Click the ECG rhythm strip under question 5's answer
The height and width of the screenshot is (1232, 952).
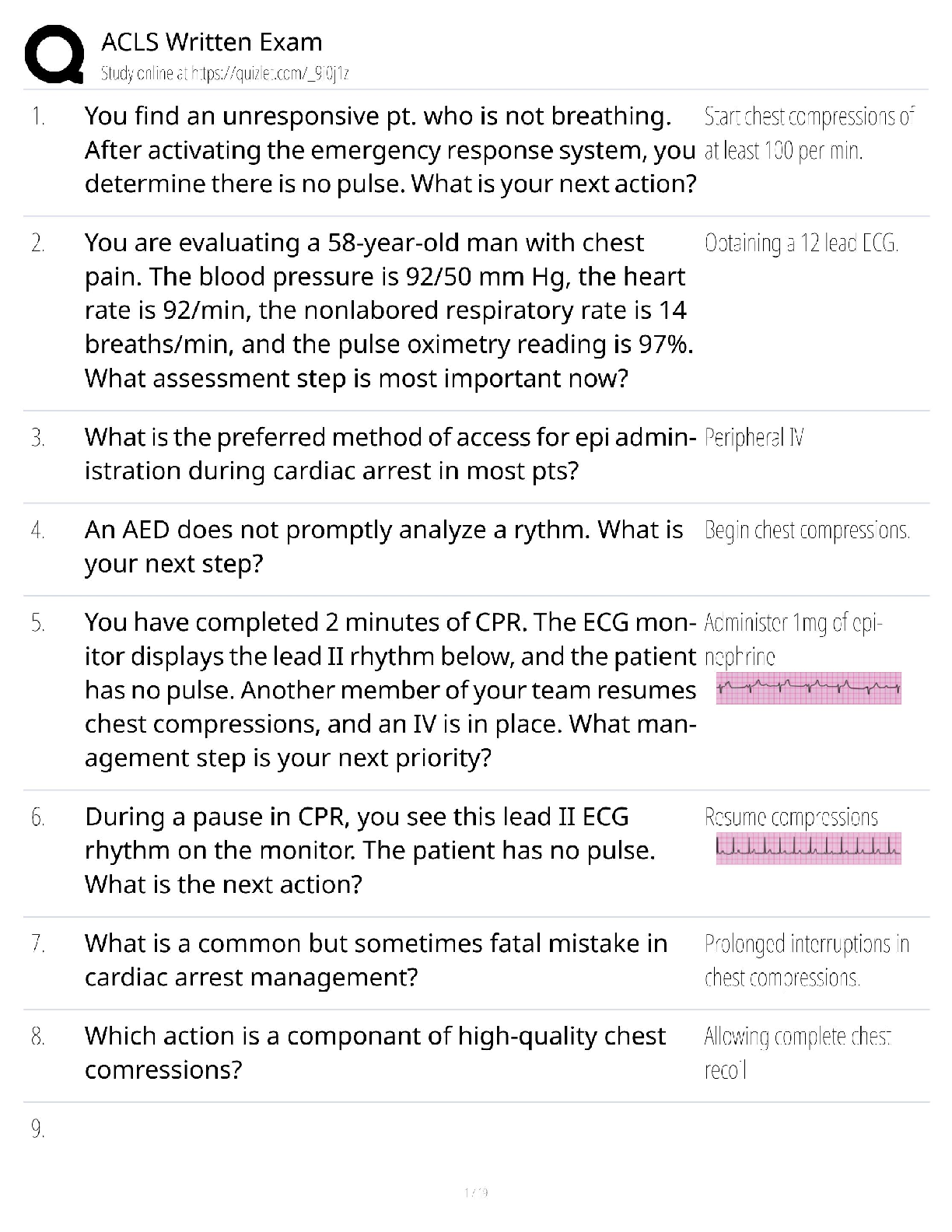pyautogui.click(x=808, y=688)
